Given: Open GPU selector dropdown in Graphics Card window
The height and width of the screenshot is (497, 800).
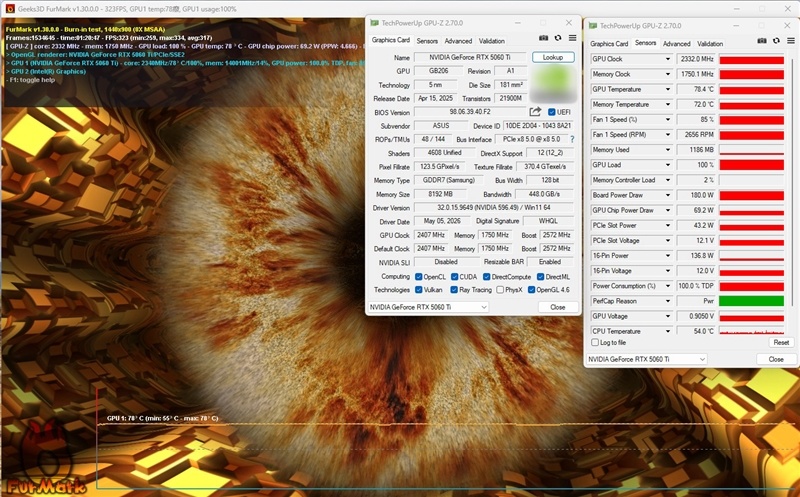Looking at the screenshot, I should click(x=428, y=307).
